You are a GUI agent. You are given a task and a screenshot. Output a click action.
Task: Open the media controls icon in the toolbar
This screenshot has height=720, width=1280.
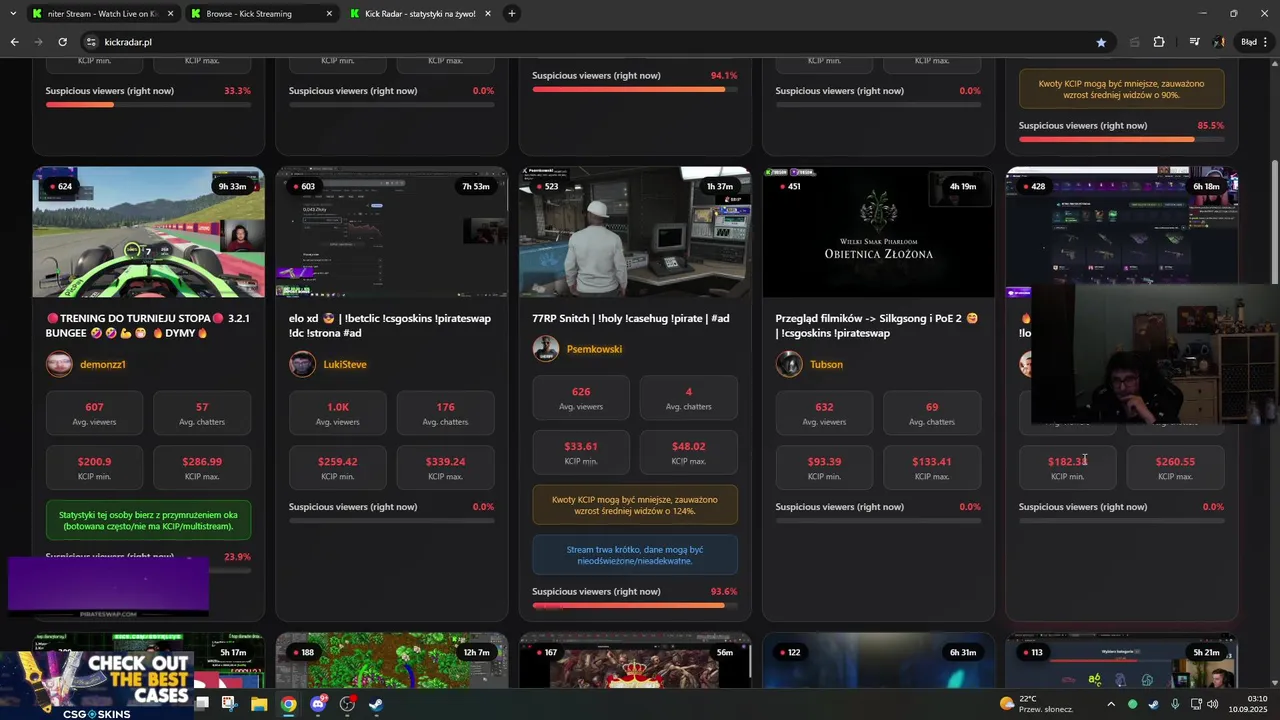click(x=1194, y=42)
